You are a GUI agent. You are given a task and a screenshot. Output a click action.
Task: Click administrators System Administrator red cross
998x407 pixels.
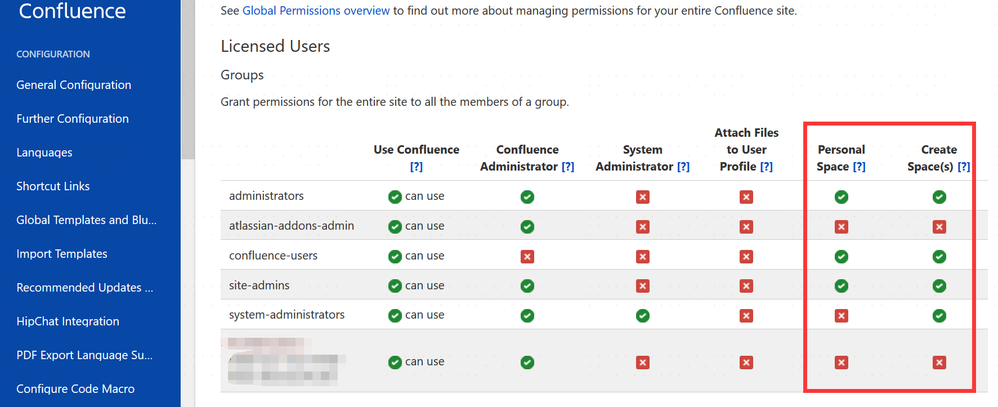tap(643, 197)
